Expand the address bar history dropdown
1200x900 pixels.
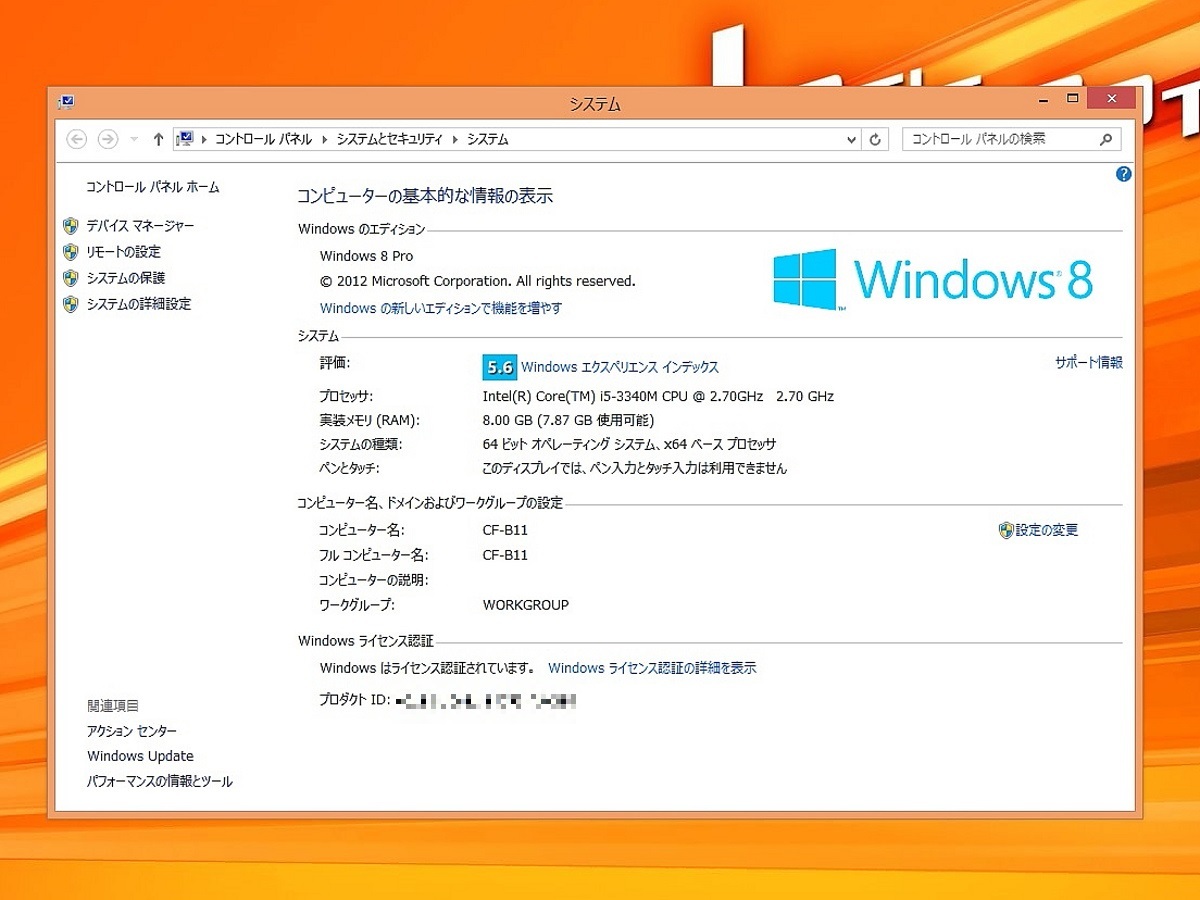coord(851,140)
